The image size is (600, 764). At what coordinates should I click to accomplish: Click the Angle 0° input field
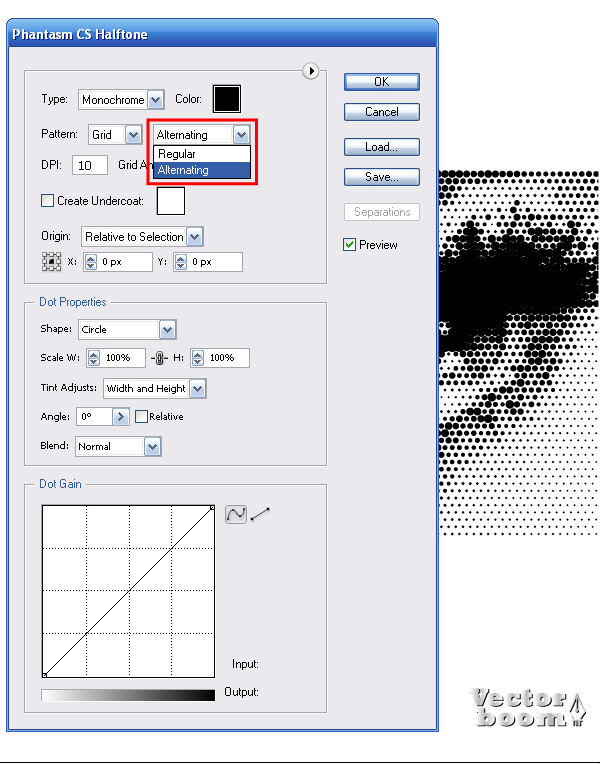click(x=95, y=417)
